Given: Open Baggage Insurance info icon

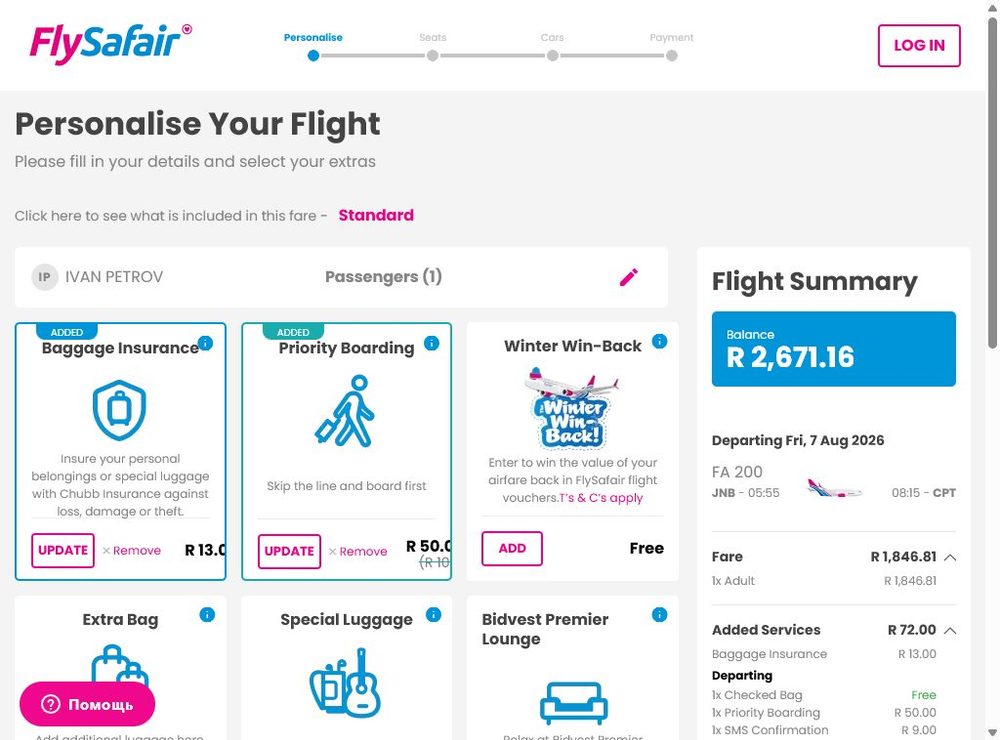Looking at the screenshot, I should 205,343.
